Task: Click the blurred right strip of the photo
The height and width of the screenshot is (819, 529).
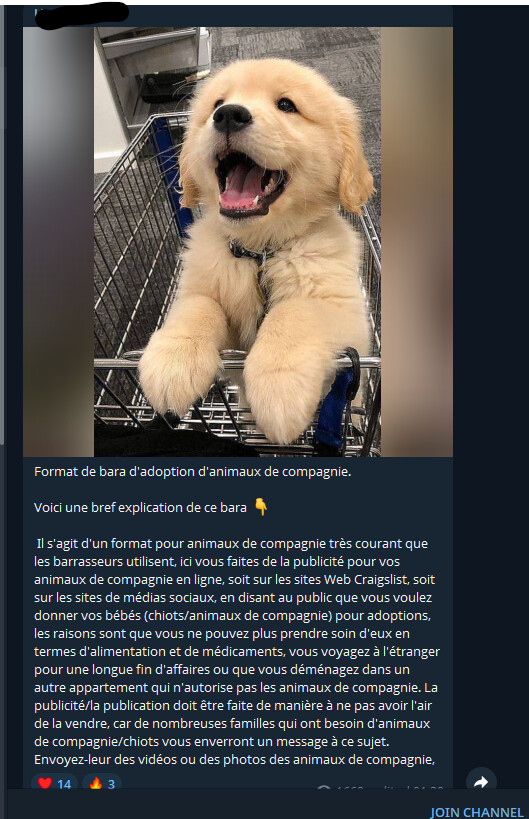Action: pos(417,242)
